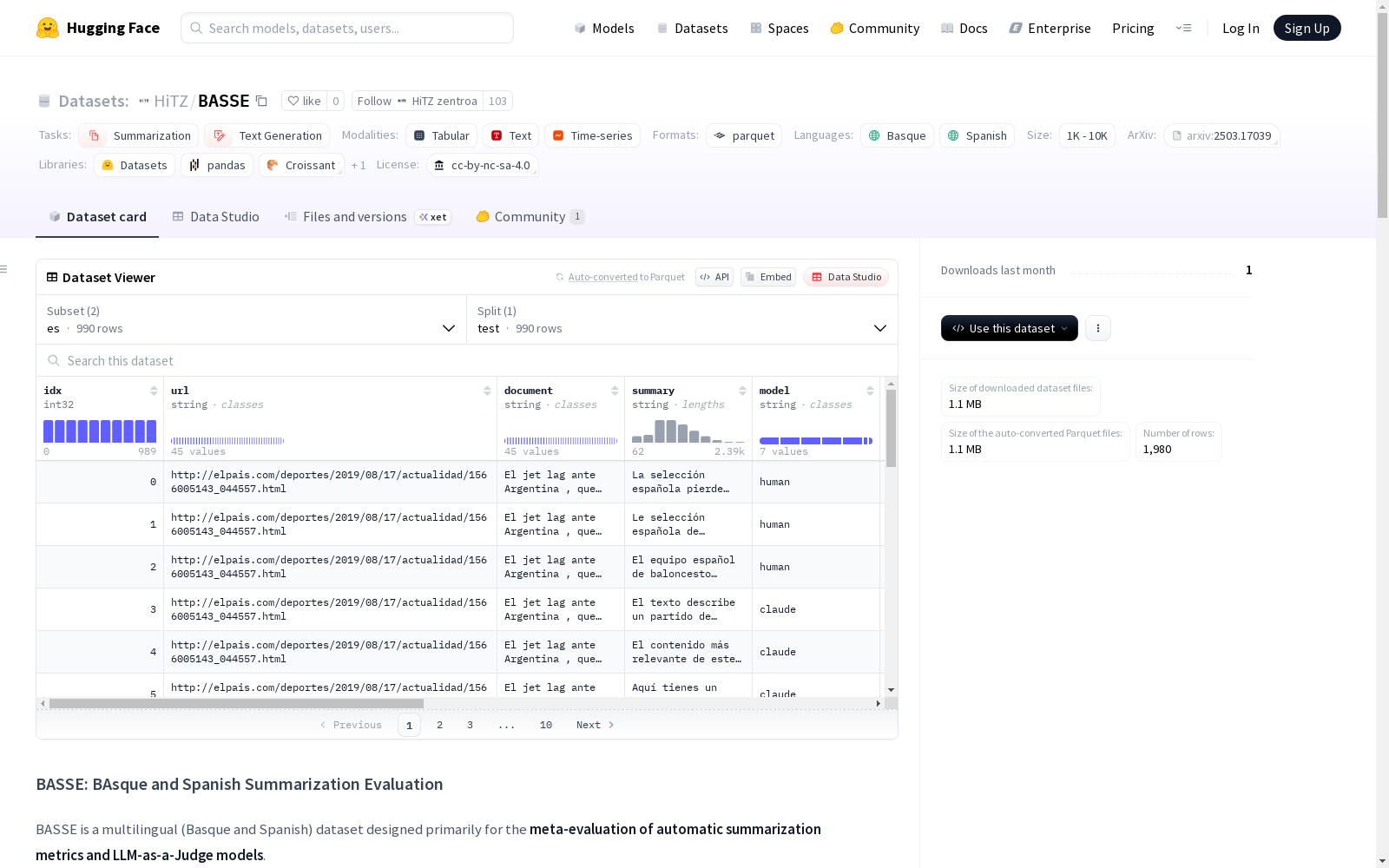
Task: Open Community in the top navigation
Action: tap(875, 28)
